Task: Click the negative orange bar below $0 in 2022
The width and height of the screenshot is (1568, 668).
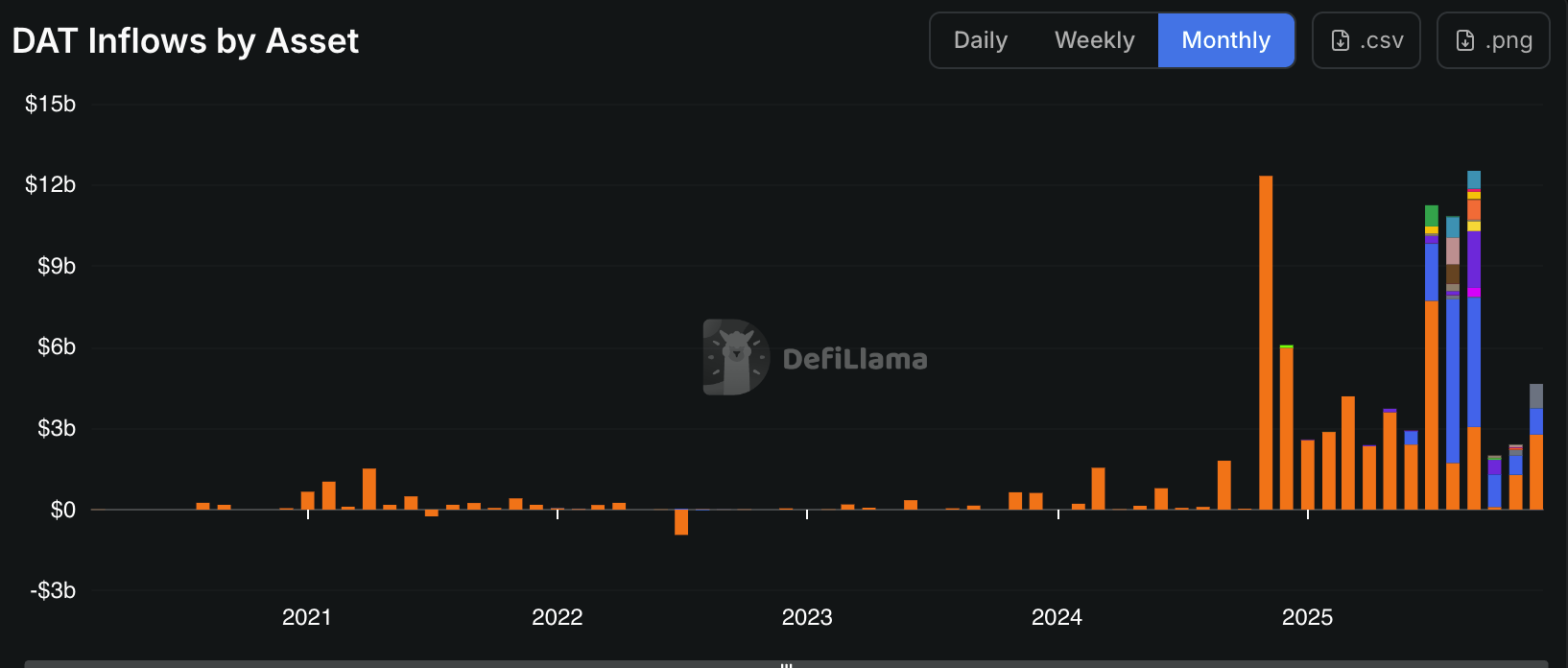Action: pyautogui.click(x=681, y=522)
